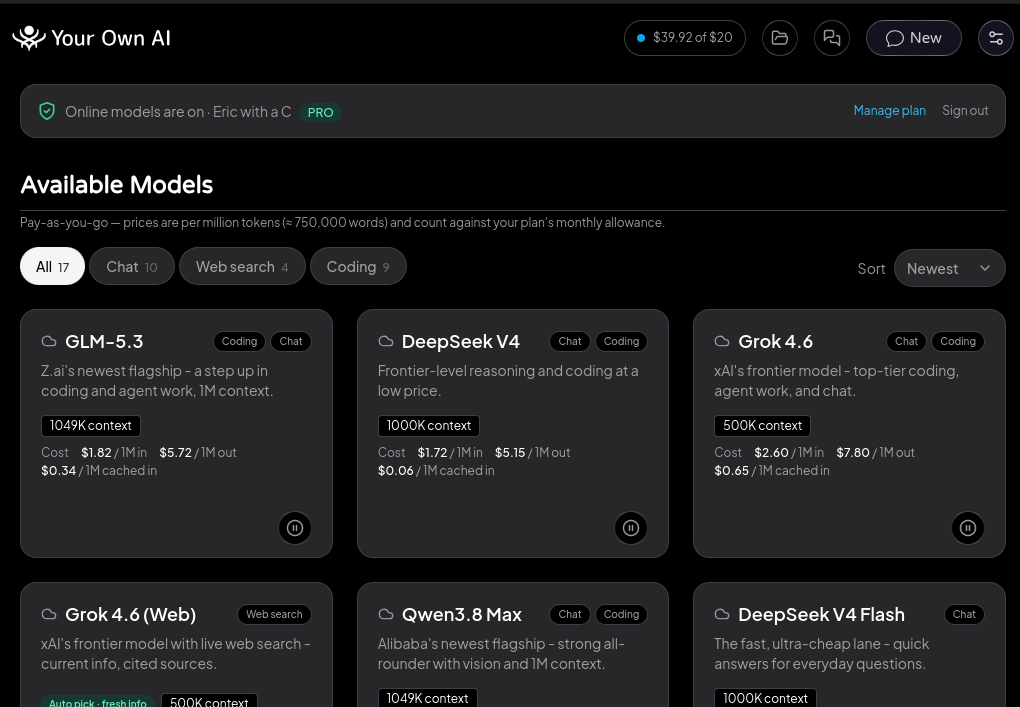Click the 1049K context badge on GLM-5.3
This screenshot has height=707, width=1020.
(91, 425)
